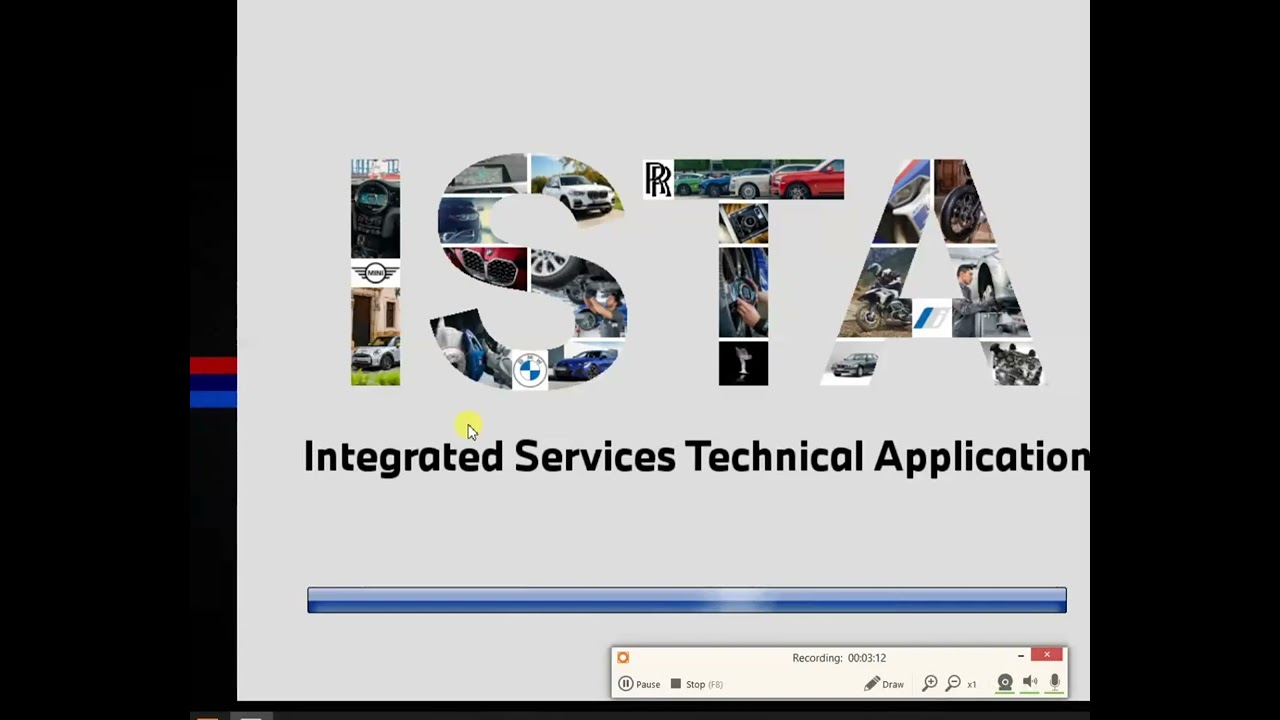The image size is (1280, 720).
Task: Toggle system speaker audio recording
Action: click(x=1030, y=683)
